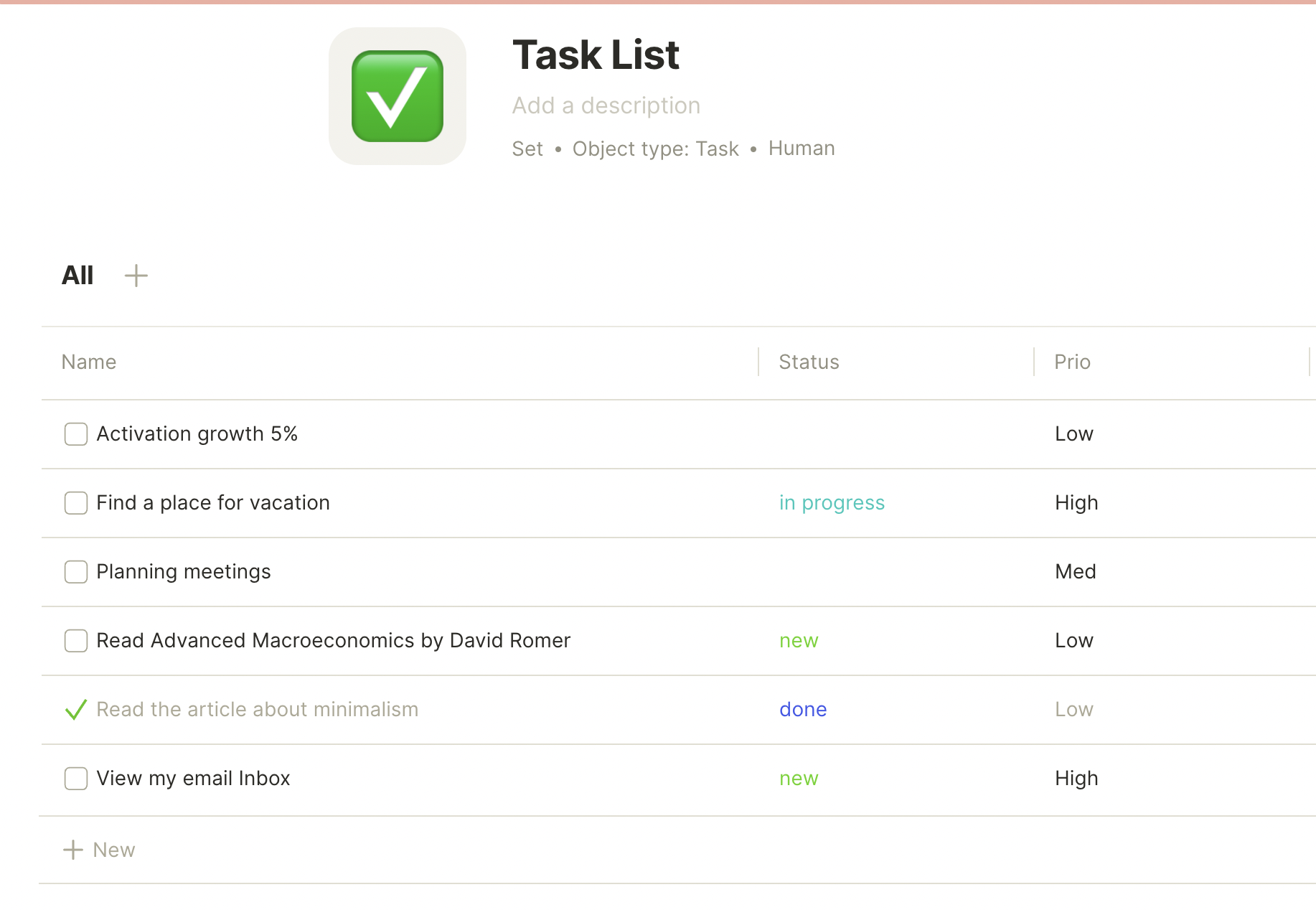Uncheck the green tick on minimalism article
Viewport: 1316px width, 910px height.
coord(76,709)
